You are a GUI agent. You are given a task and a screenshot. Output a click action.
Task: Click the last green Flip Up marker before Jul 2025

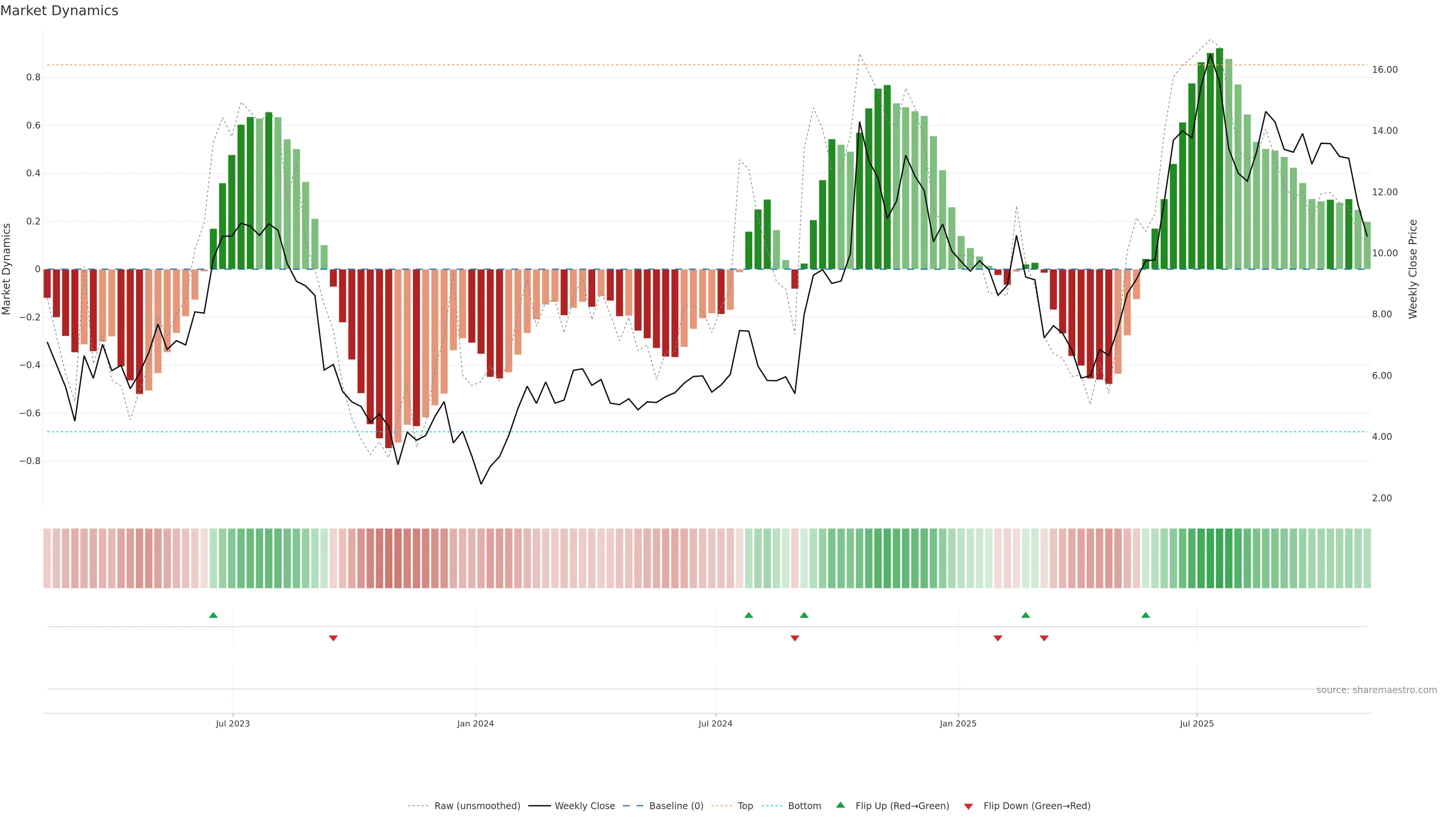point(1145,615)
